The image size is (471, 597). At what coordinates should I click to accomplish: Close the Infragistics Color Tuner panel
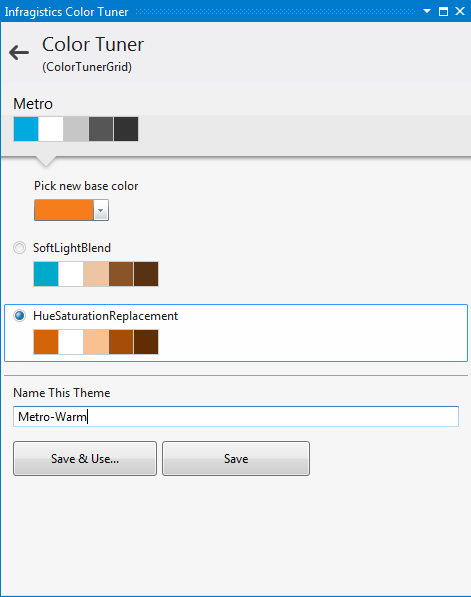pyautogui.click(x=460, y=11)
